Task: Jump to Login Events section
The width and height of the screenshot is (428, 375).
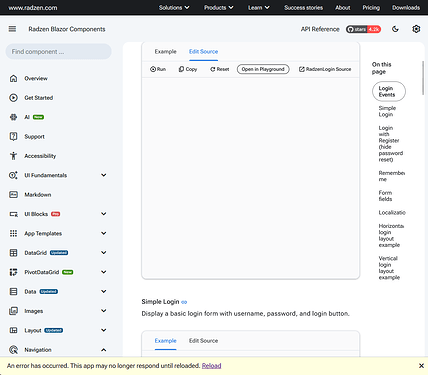Action: pyautogui.click(x=389, y=91)
